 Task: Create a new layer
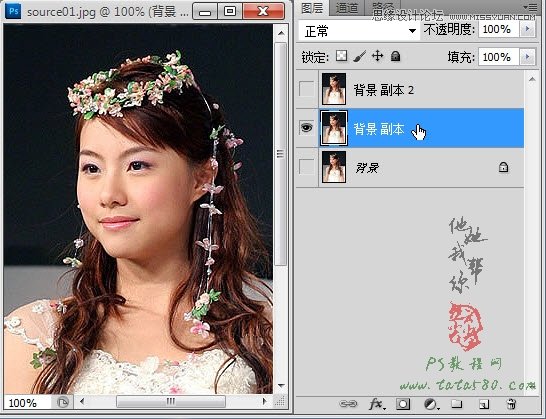click(x=484, y=404)
